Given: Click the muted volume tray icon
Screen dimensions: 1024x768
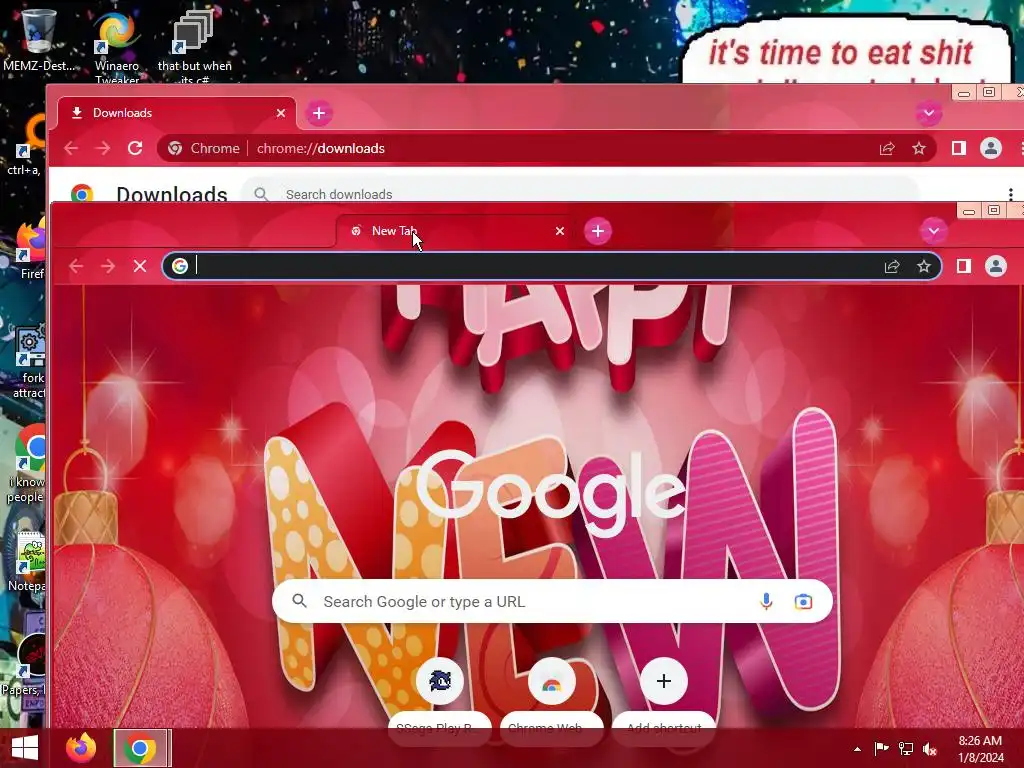Looking at the screenshot, I should (x=930, y=749).
